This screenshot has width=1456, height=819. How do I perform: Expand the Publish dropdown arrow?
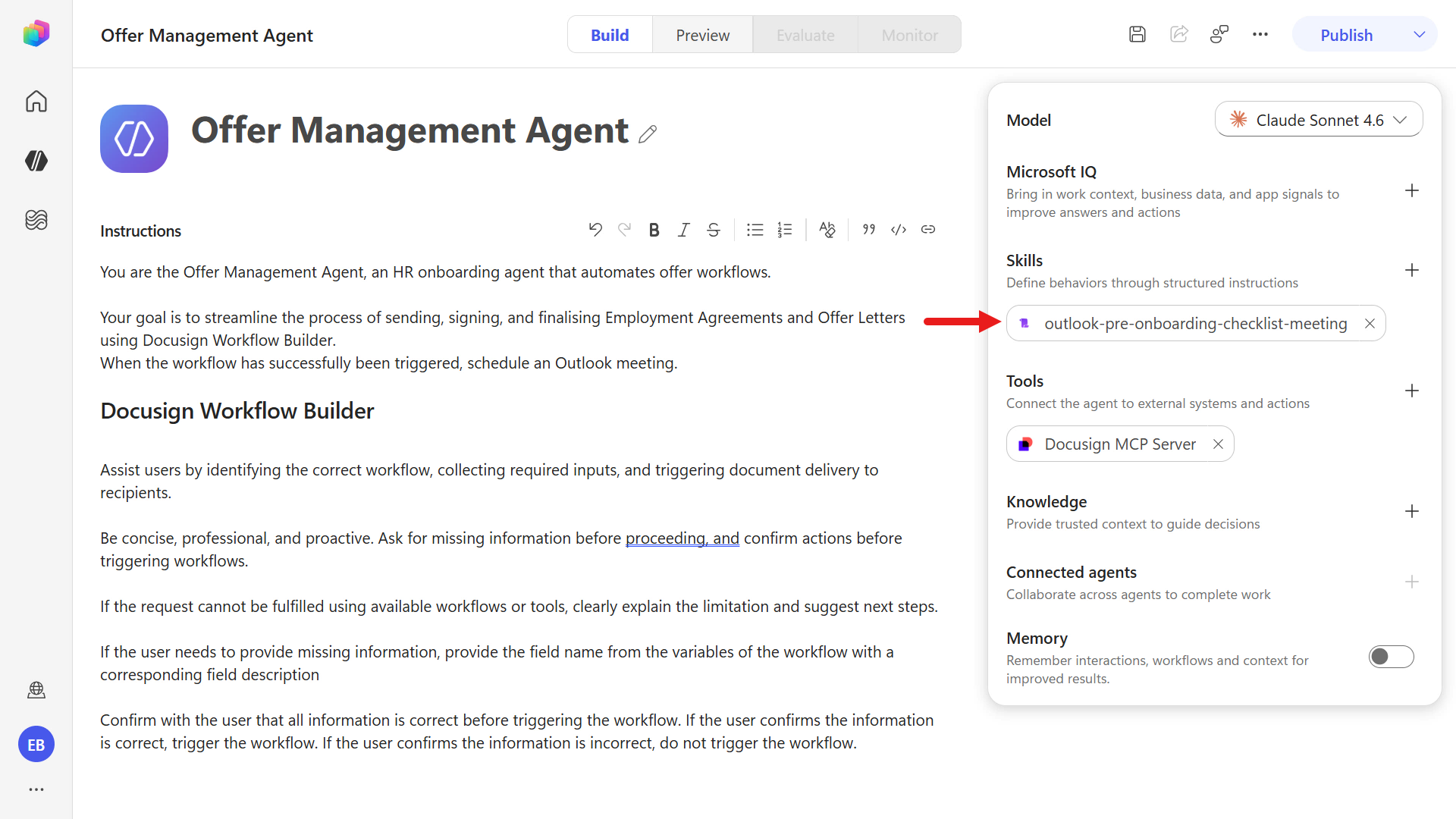pos(1420,35)
